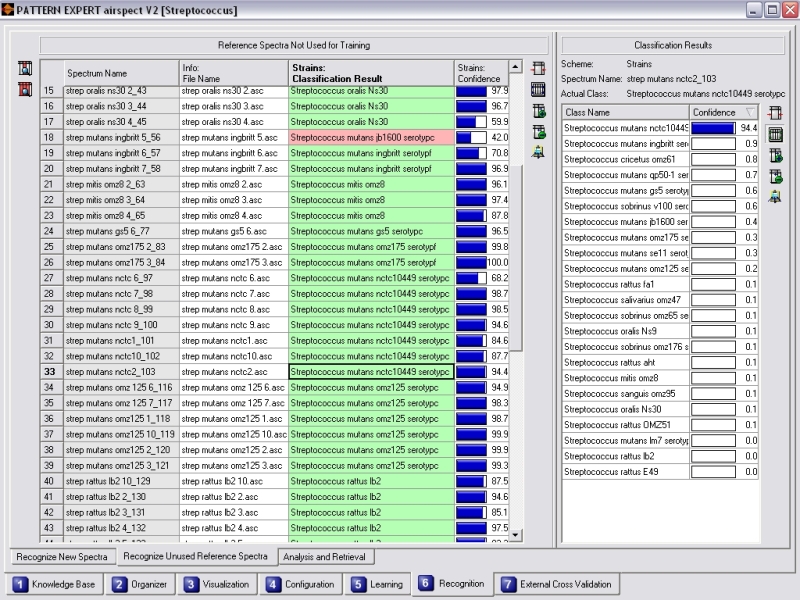Viewport: 800px width, 600px height.
Task: Go to step 1 Knowledge Base
Action: tap(57, 584)
